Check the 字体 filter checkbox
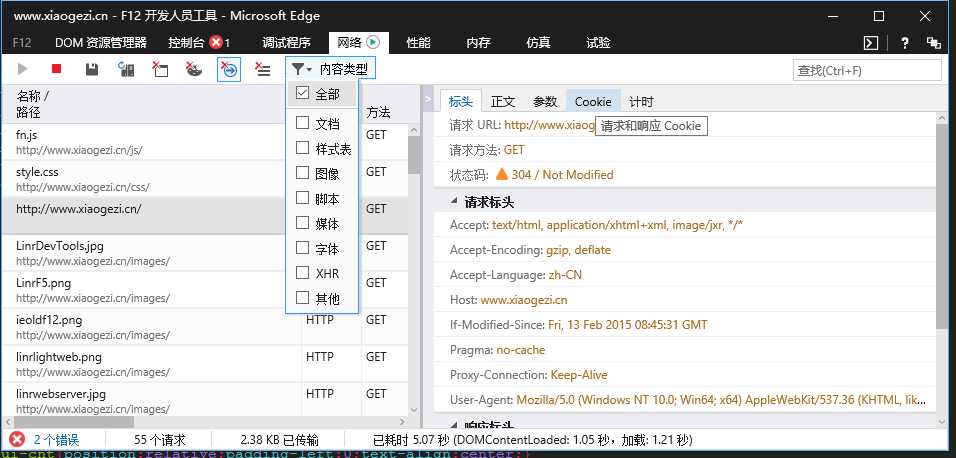Viewport: 956px width, 458px height. [302, 248]
